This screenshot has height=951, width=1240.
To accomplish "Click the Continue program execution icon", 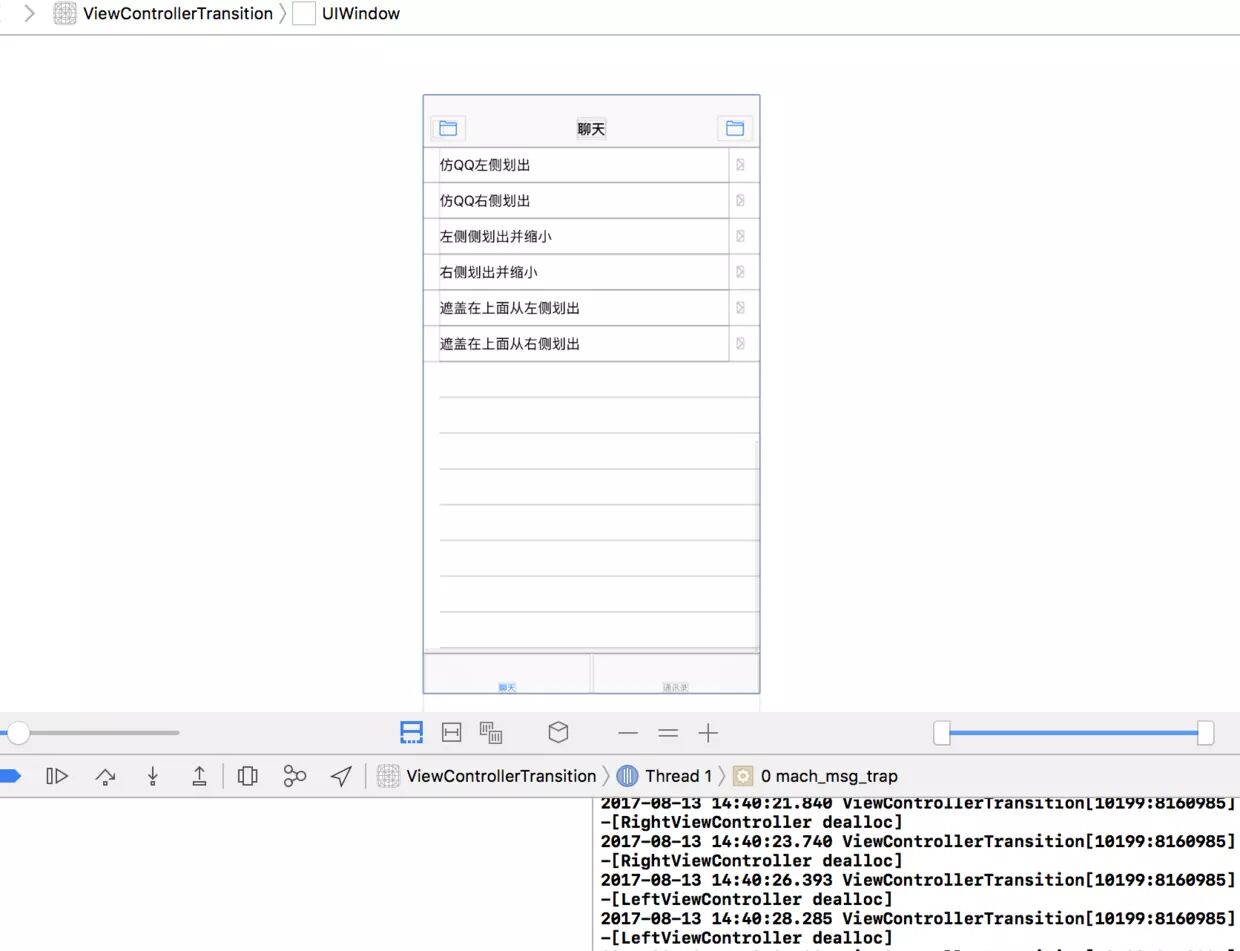I will click(x=57, y=776).
